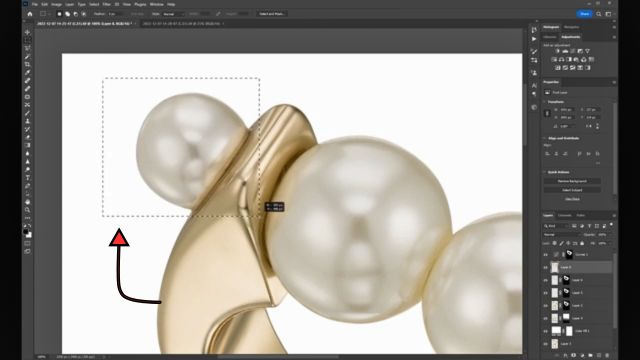The image size is (640, 360).
Task: Open the Filter menu
Action: pyautogui.click(x=107, y=4)
